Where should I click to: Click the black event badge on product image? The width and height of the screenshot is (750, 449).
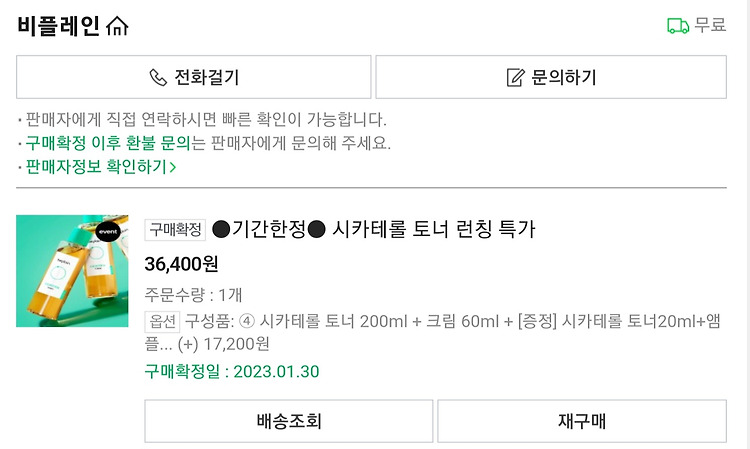pyautogui.click(x=108, y=231)
